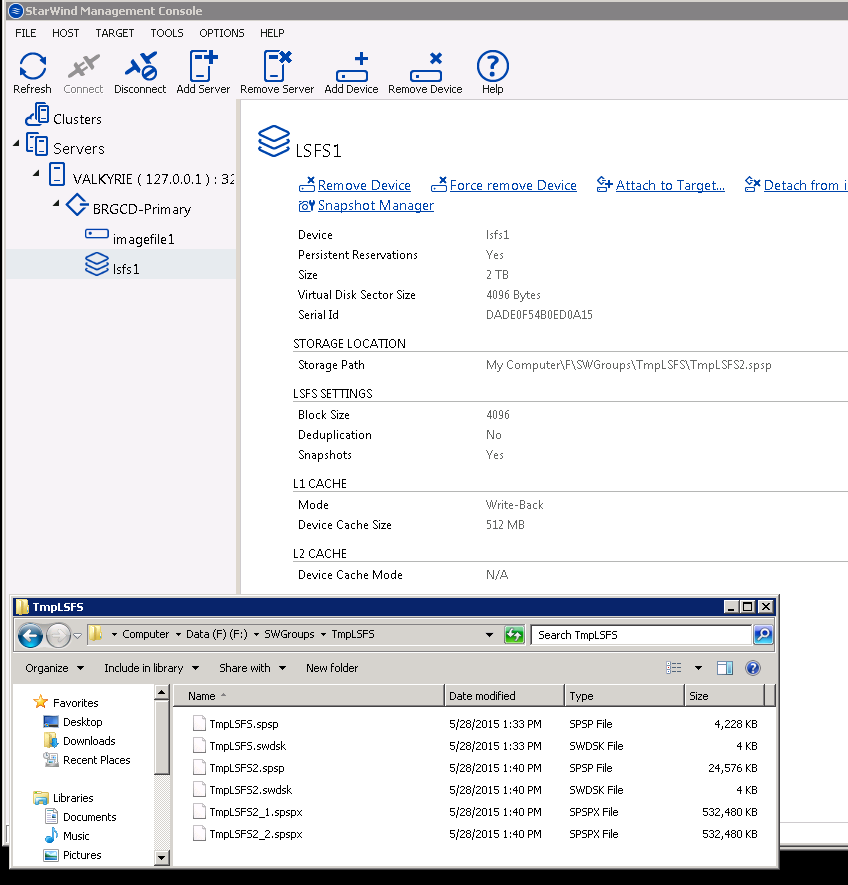848x885 pixels.
Task: Click the New folder button
Action: tap(332, 668)
